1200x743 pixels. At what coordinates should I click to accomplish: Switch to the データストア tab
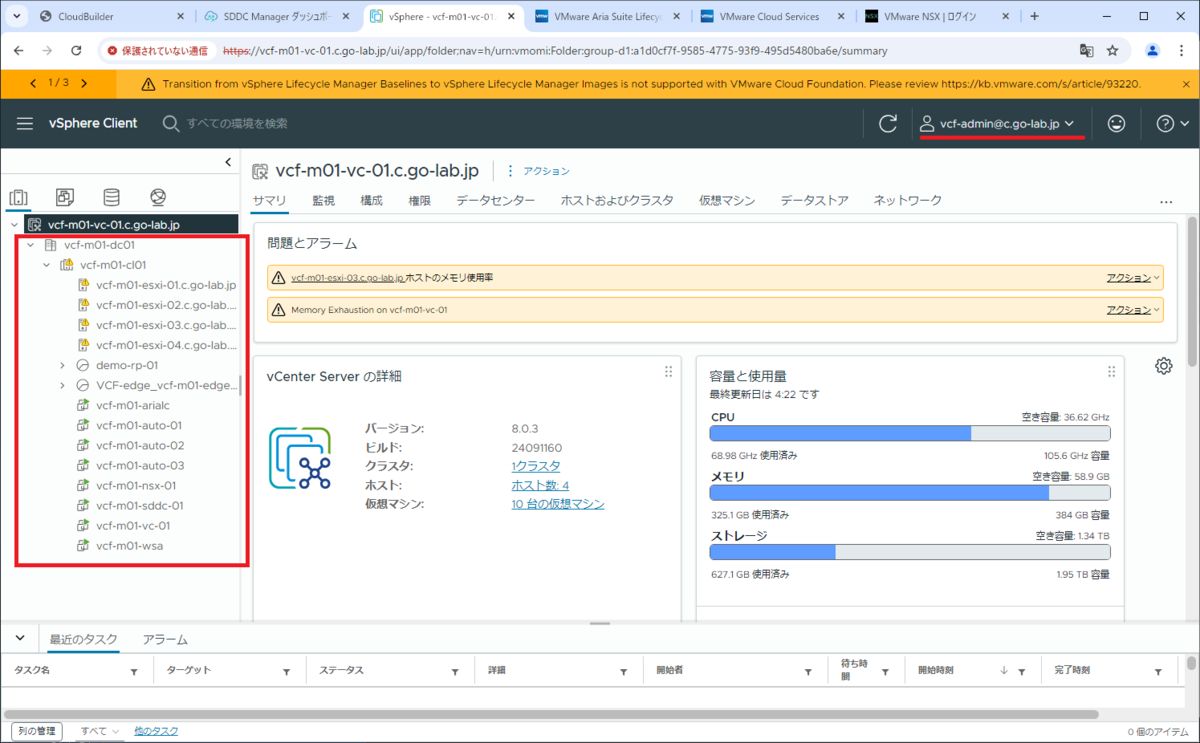click(814, 200)
